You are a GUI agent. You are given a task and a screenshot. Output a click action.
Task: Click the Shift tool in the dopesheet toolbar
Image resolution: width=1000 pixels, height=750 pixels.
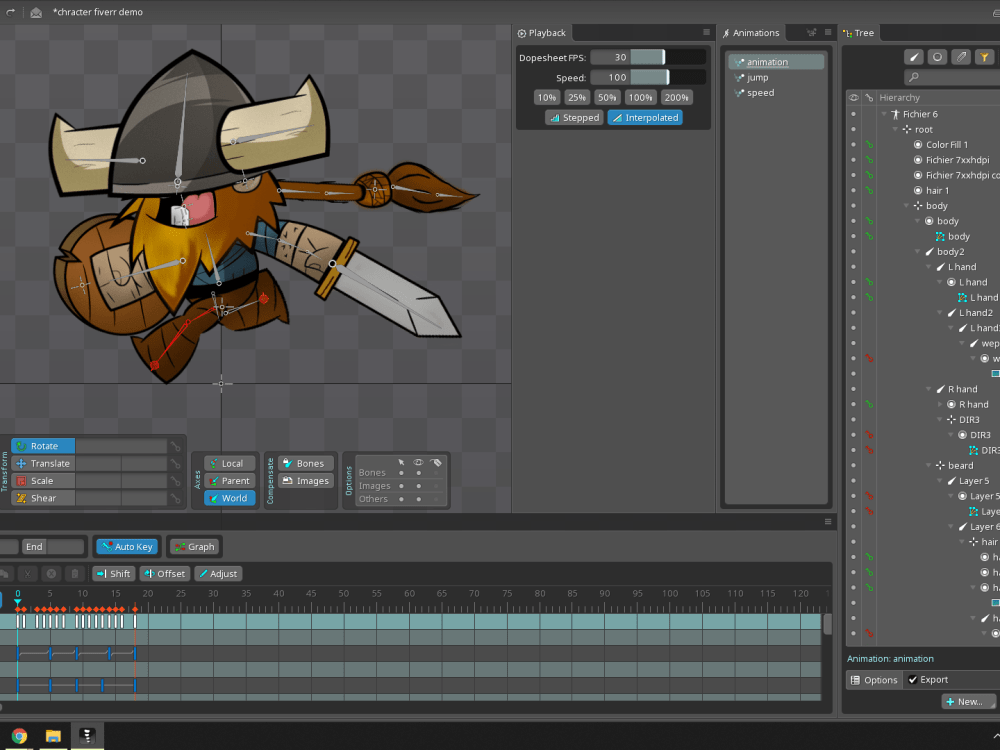point(113,573)
